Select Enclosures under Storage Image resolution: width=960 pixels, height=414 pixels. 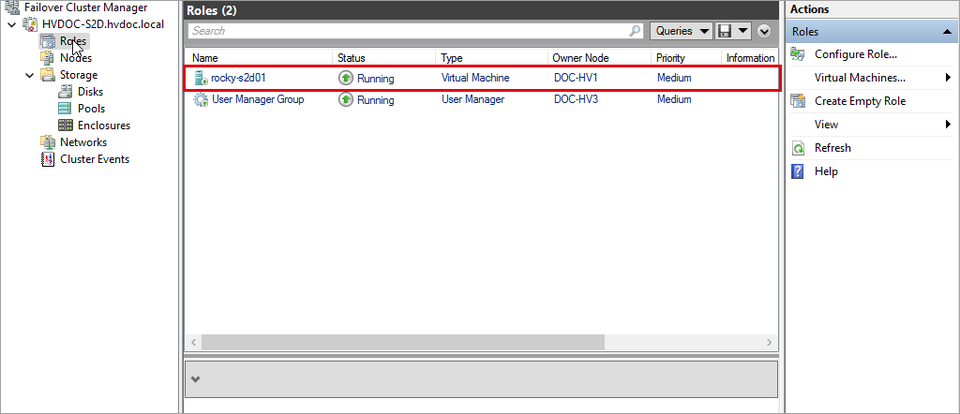(x=104, y=126)
